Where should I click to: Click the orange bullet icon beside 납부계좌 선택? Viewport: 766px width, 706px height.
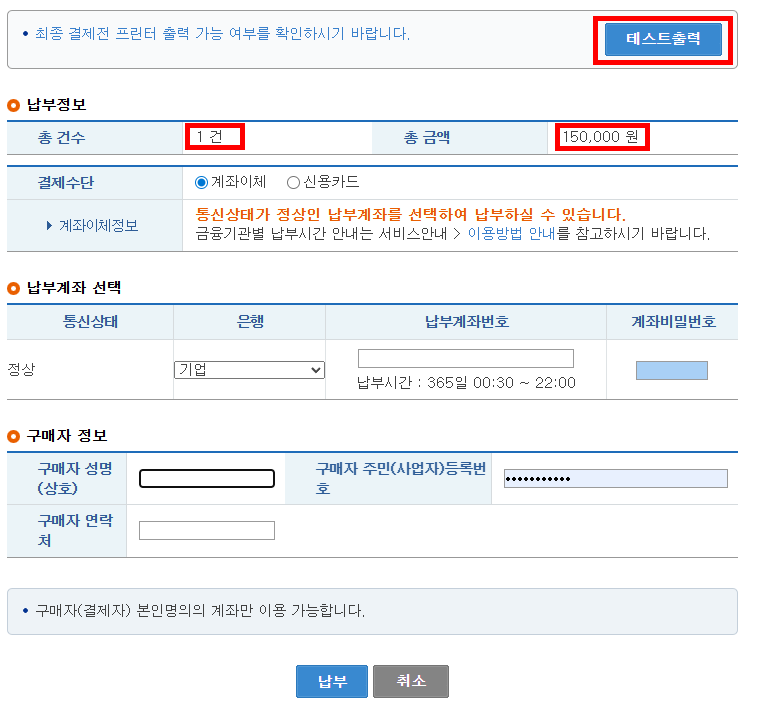click(13, 288)
